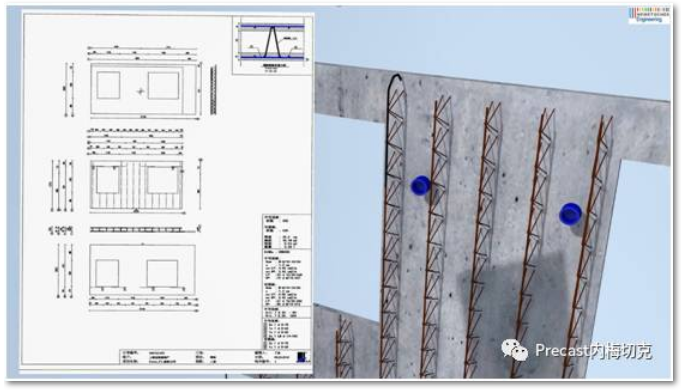This screenshot has width=683, height=391.
Task: Click the drawing title block at sheet bottom
Action: click(215, 356)
